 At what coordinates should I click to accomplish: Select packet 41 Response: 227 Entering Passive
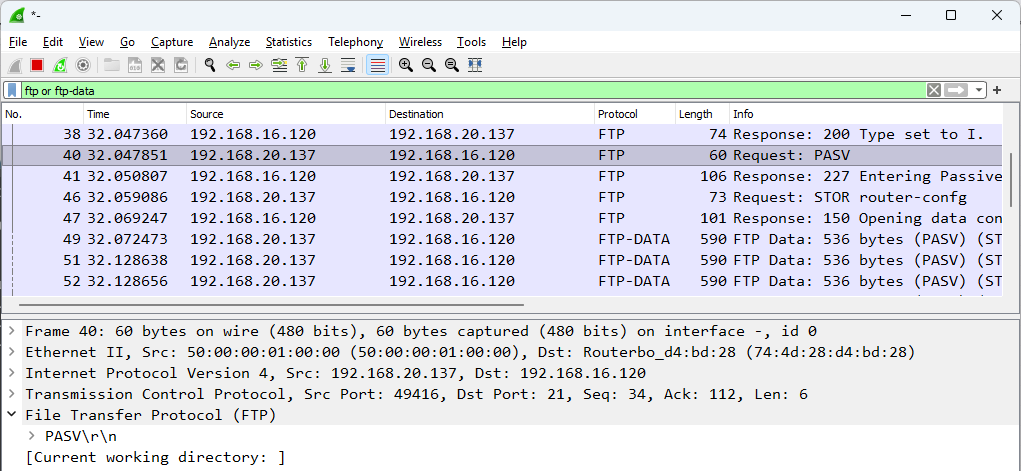pyautogui.click(x=502, y=177)
